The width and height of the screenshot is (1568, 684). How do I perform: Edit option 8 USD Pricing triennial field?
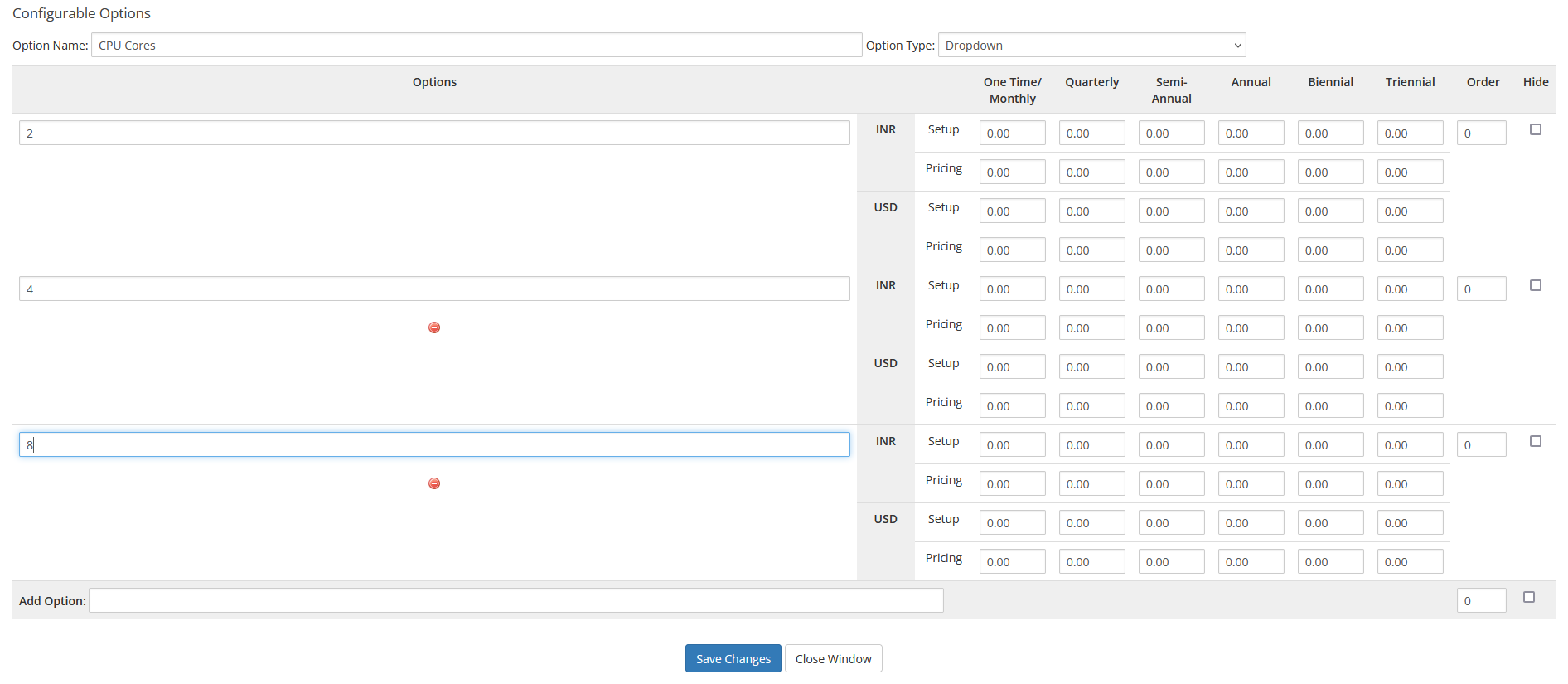pos(1411,561)
